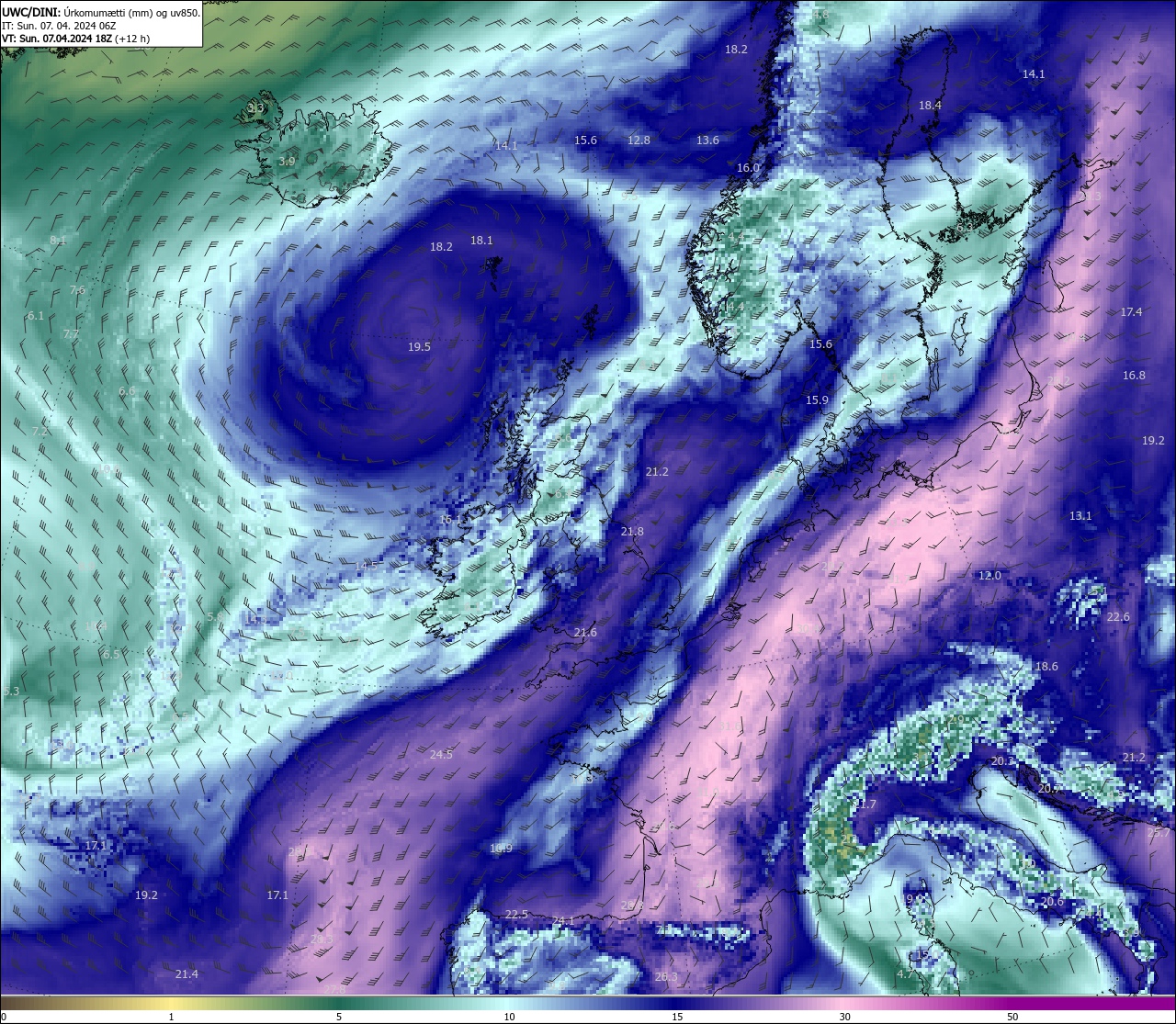Click the 18.6 value on the map
This screenshot has width=1176, height=1024.
pos(1046,667)
